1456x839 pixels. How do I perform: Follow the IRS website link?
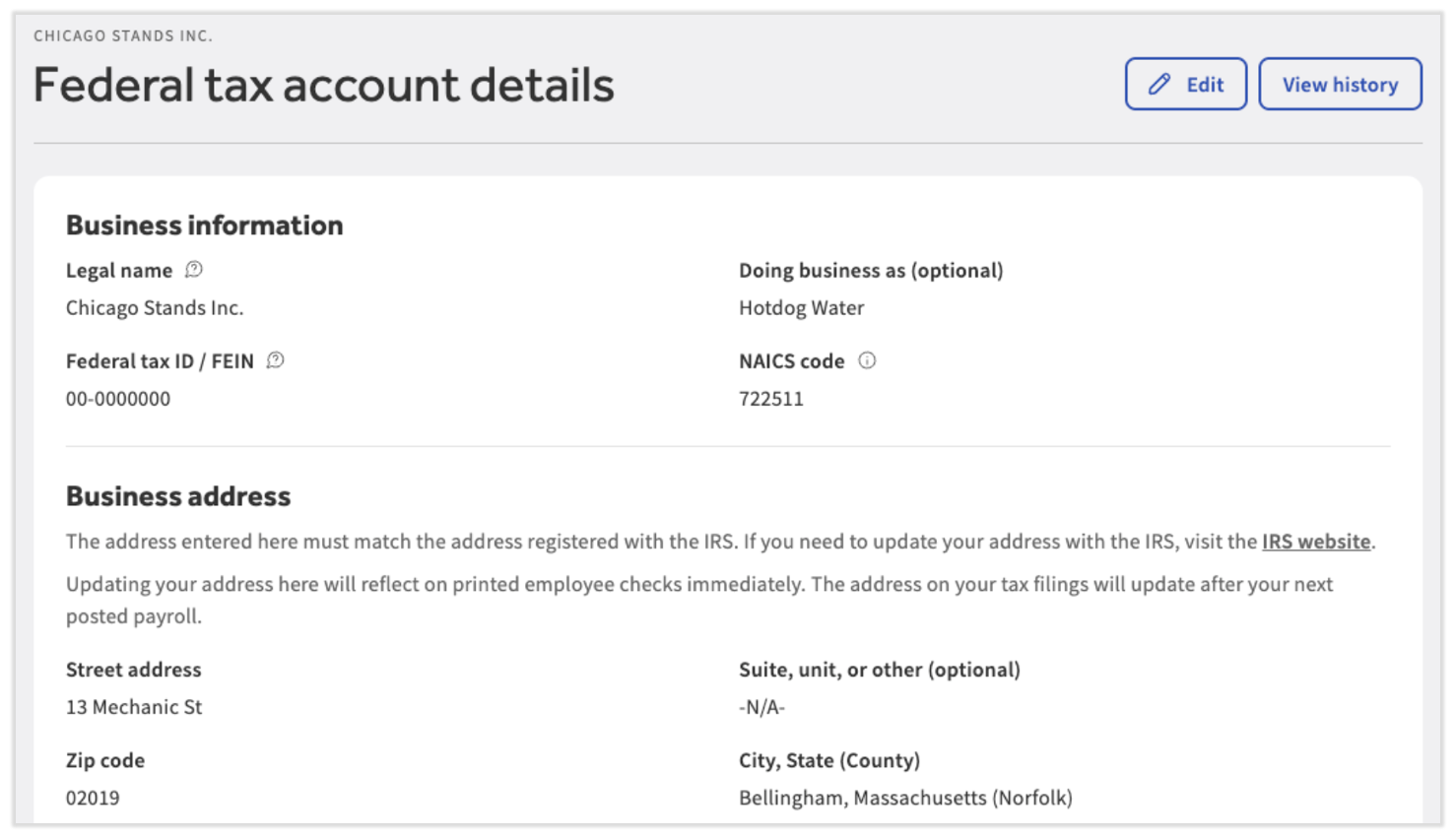coord(1315,542)
